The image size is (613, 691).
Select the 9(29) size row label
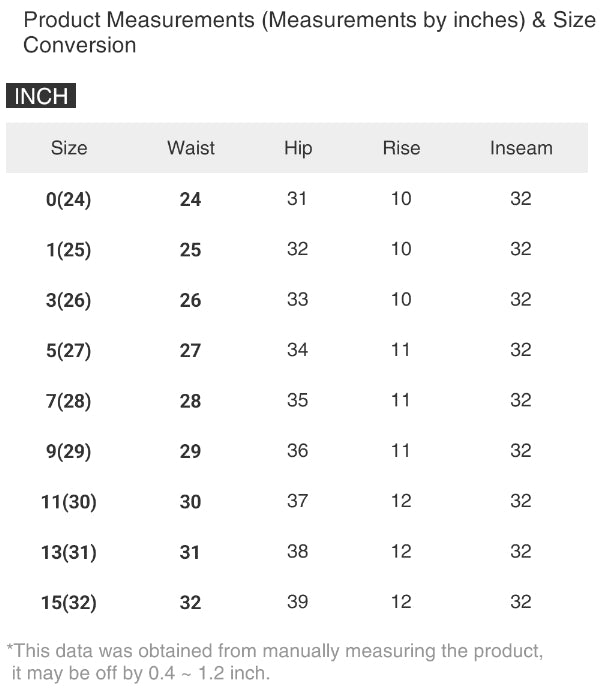pos(69,451)
